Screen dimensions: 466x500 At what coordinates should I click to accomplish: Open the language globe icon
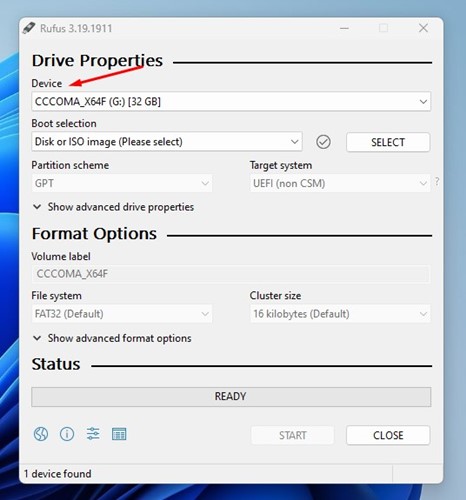point(41,434)
